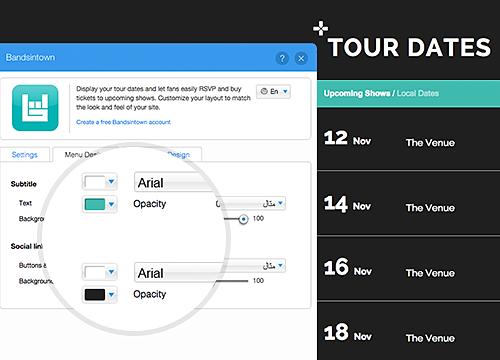Follow the Create a free Bandsintown account link

(x=123, y=122)
